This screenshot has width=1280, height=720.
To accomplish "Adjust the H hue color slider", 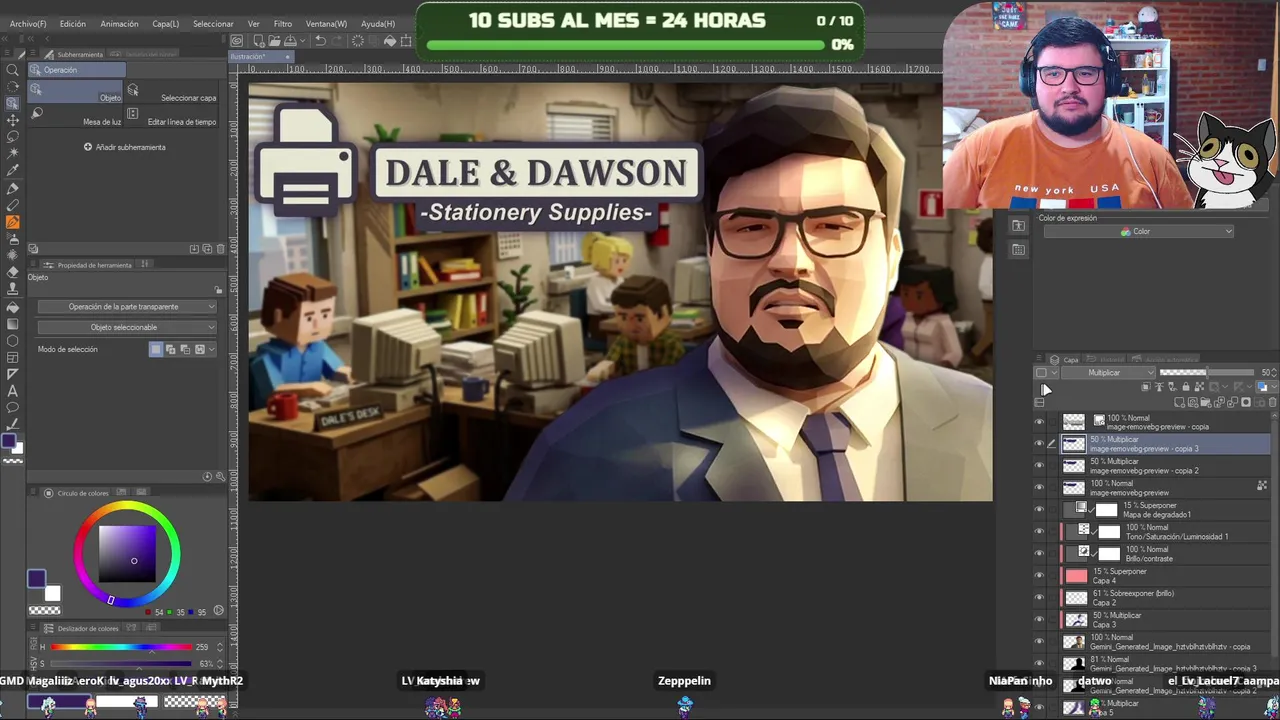I will (x=121, y=647).
